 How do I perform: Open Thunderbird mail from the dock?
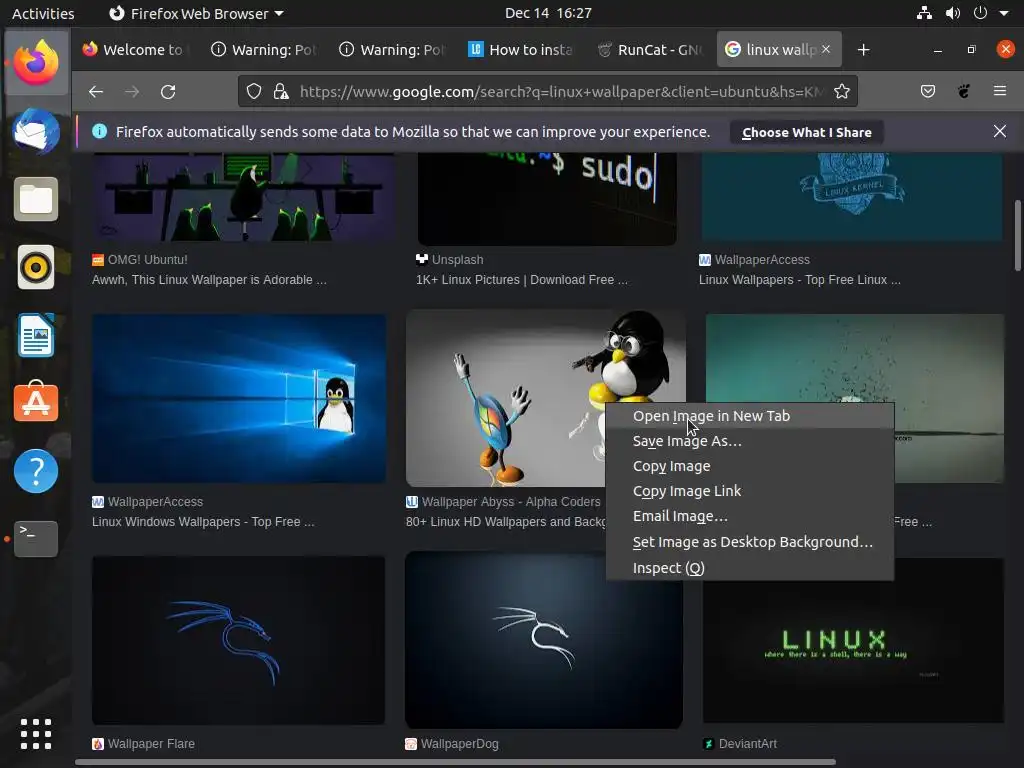coord(36,131)
